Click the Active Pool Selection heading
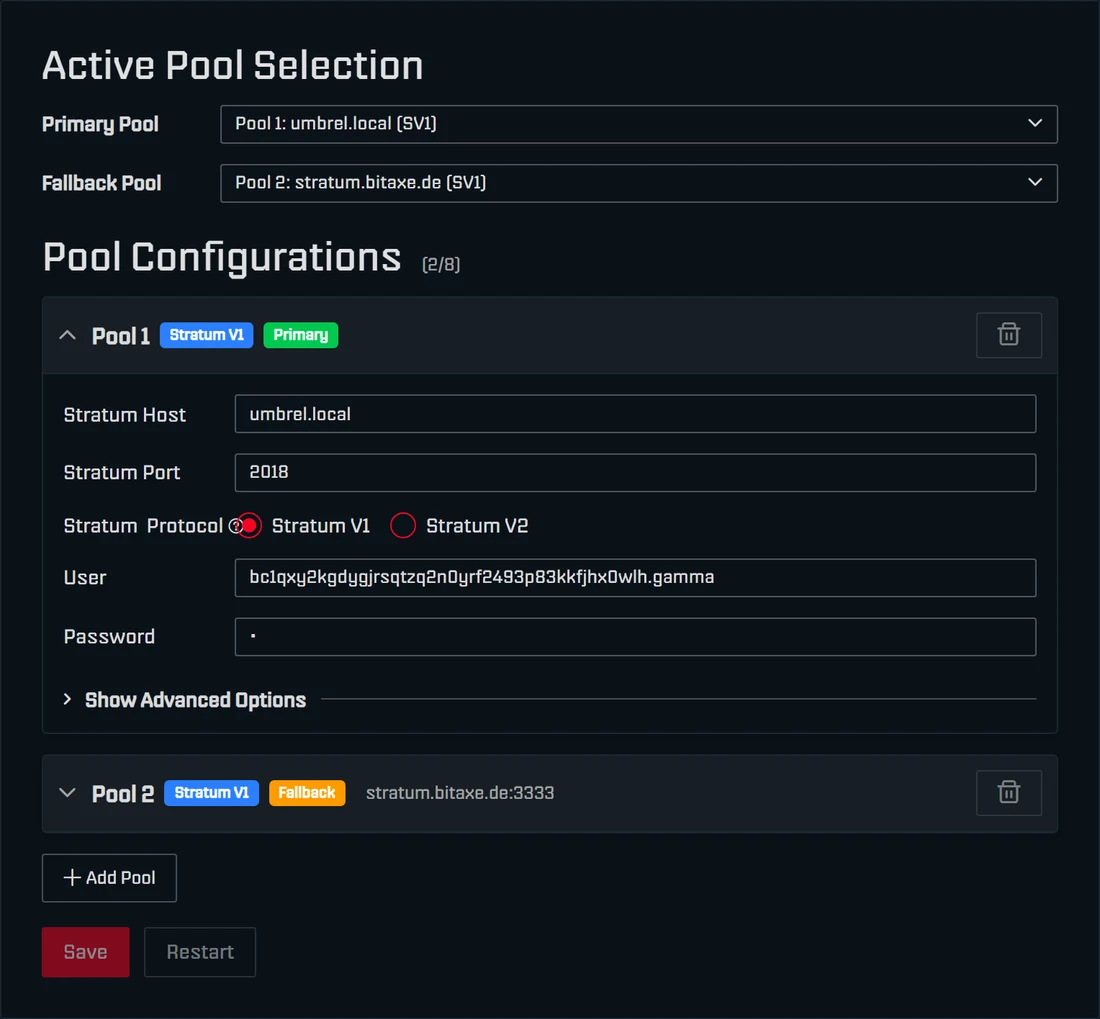The height and width of the screenshot is (1019, 1100). (232, 66)
